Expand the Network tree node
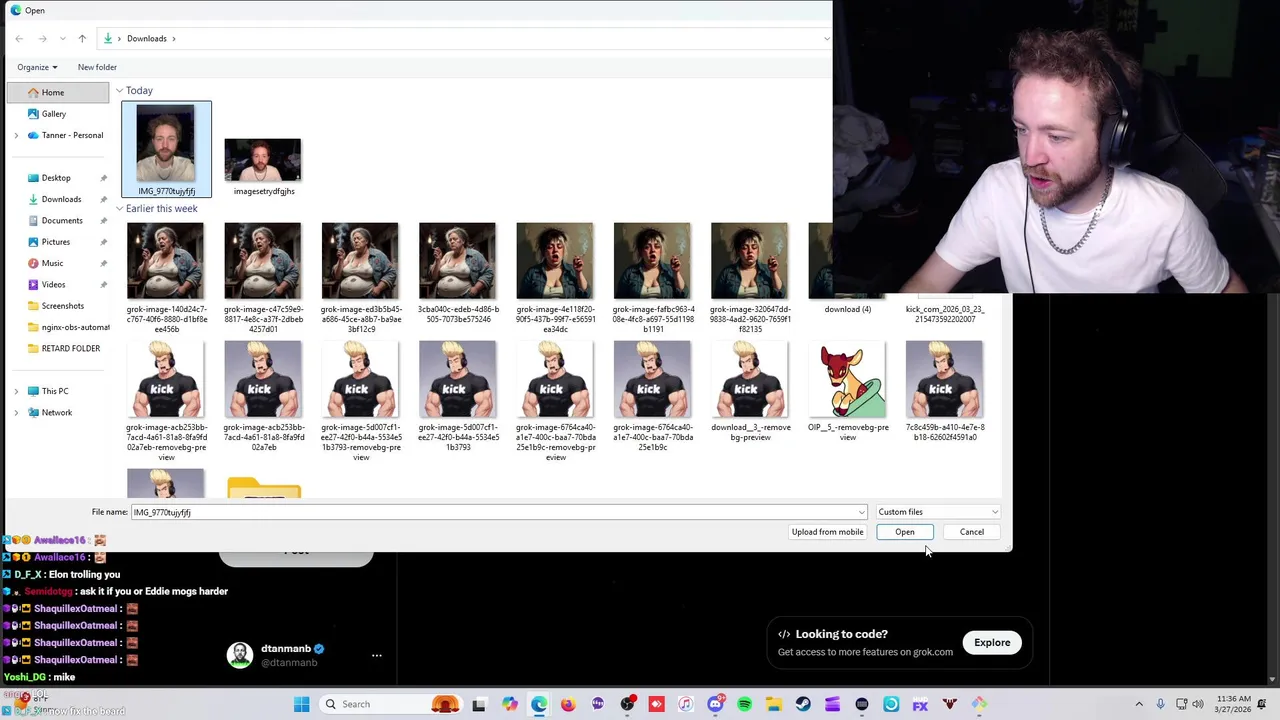The width and height of the screenshot is (1280, 720). click(x=16, y=412)
